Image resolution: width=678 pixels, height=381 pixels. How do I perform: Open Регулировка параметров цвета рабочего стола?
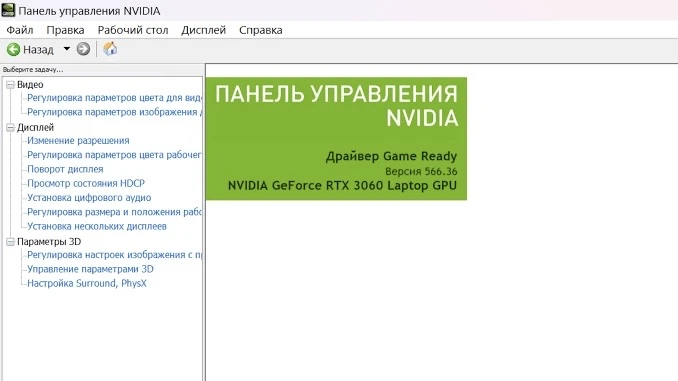pyautogui.click(x=114, y=155)
